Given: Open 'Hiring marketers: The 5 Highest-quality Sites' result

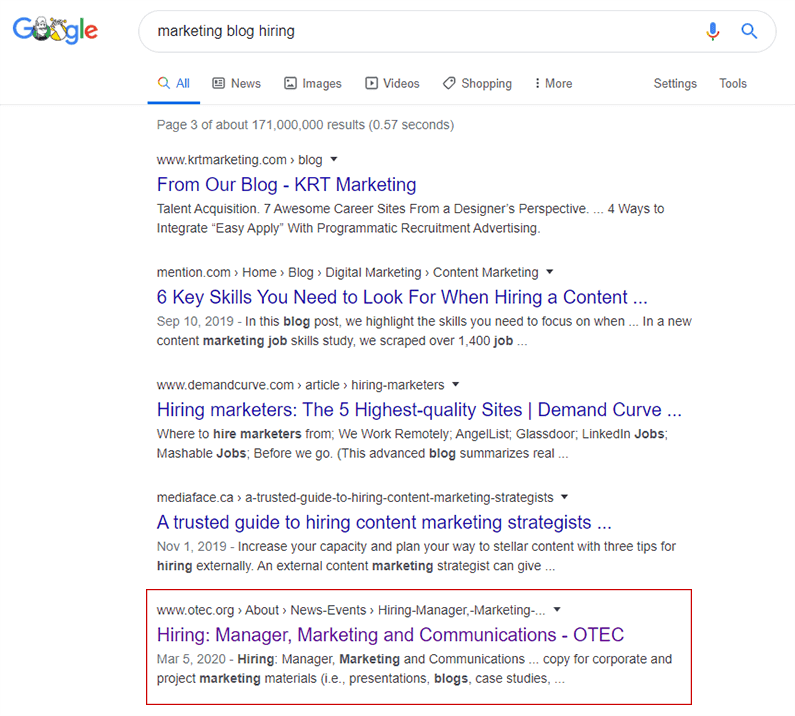Looking at the screenshot, I should 419,410.
